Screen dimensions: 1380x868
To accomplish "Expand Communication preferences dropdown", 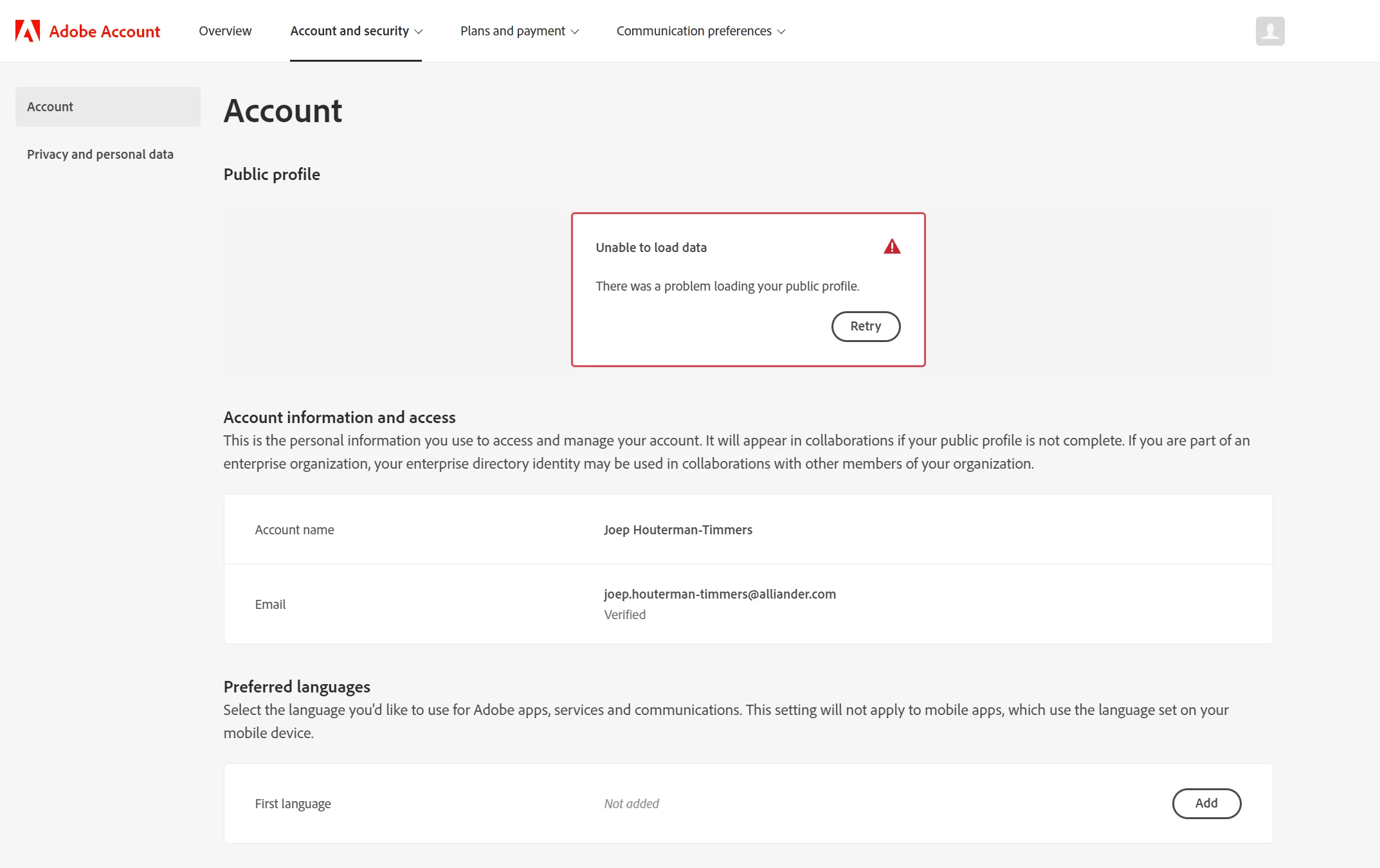I will (700, 31).
